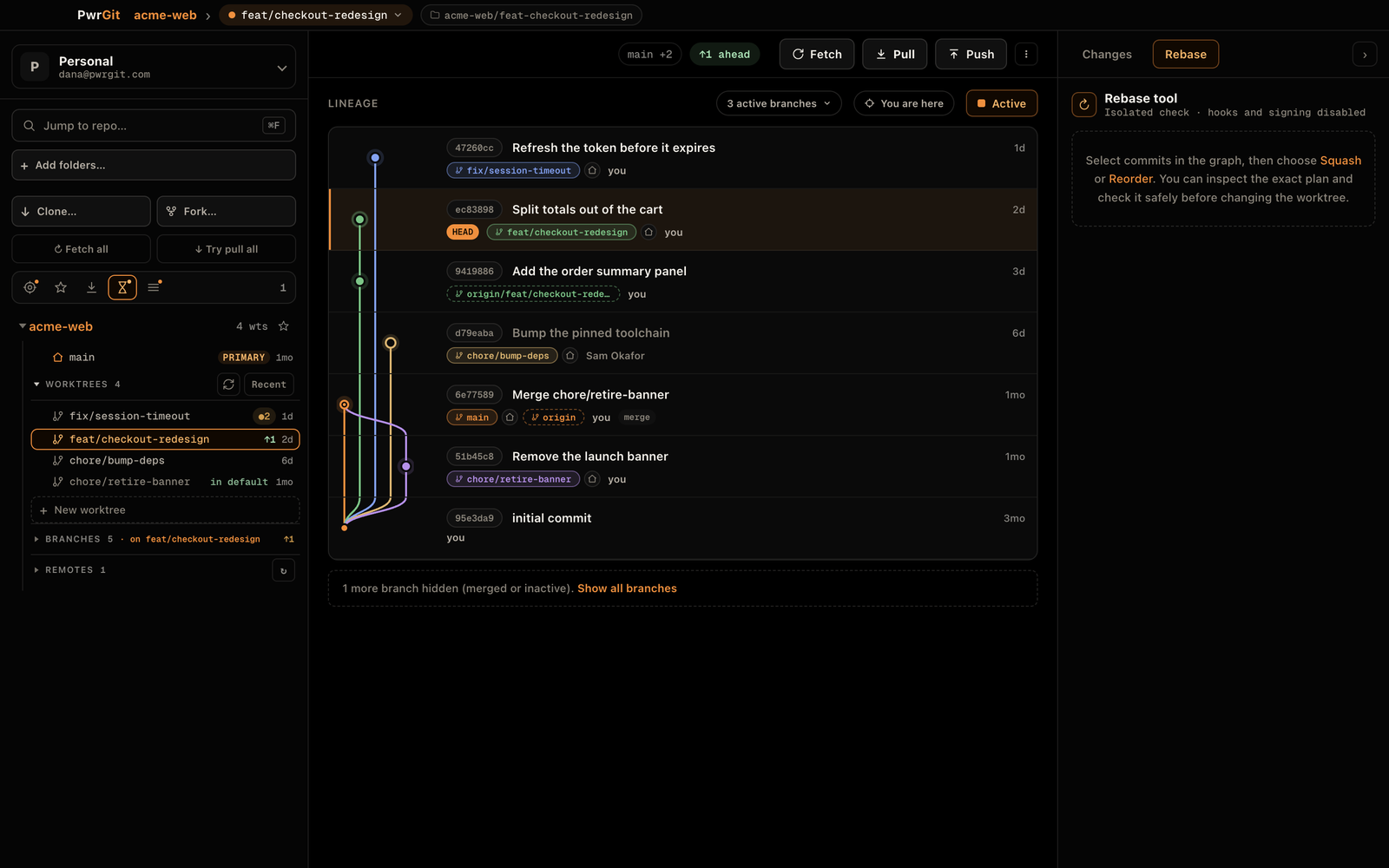Select feat/checkout-redesign worktree
Screen dimensions: 1389x868
(165, 439)
